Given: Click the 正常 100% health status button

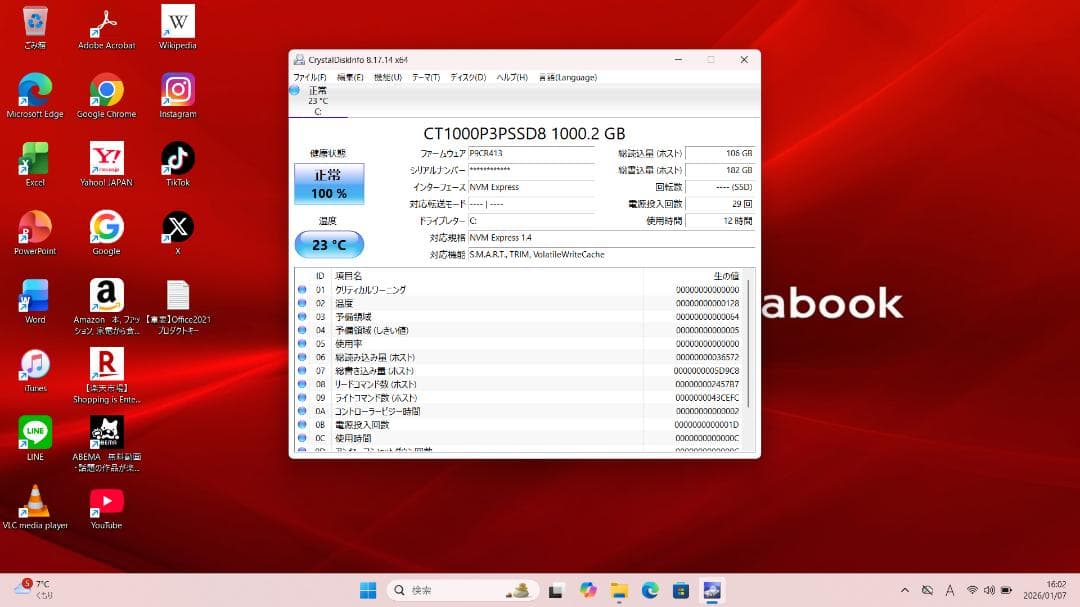Looking at the screenshot, I should [x=329, y=183].
